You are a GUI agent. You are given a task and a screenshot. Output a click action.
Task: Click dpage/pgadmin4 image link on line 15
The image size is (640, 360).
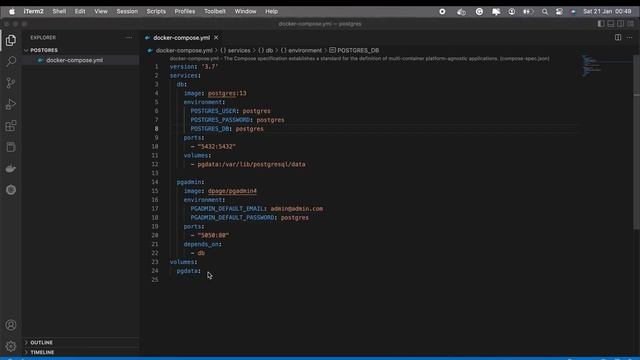coord(232,191)
